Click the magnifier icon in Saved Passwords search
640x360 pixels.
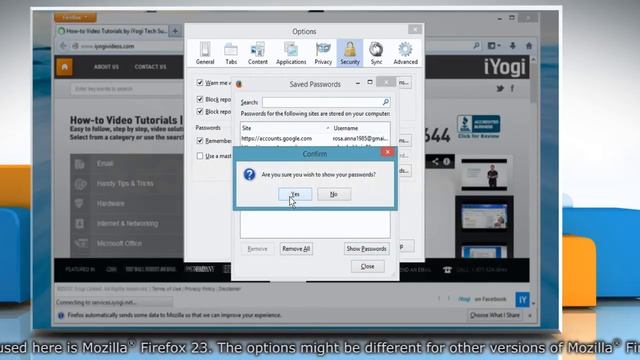coord(386,102)
